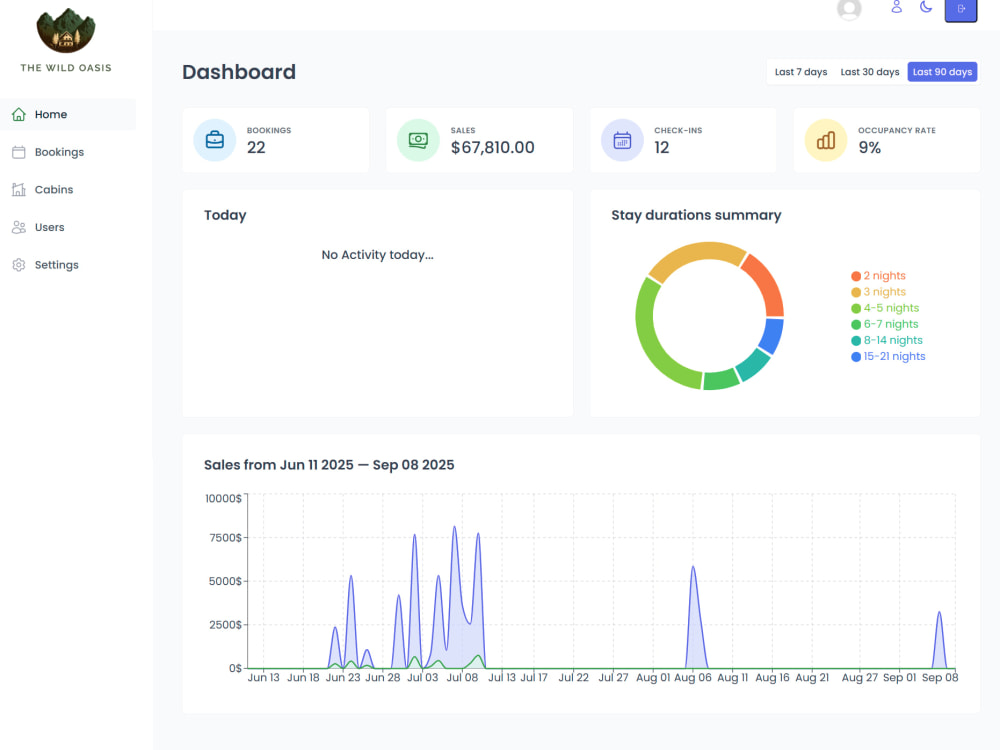This screenshot has height=750, width=1000.
Task: Click the 5000$ y-axis label
Action: coord(225,582)
